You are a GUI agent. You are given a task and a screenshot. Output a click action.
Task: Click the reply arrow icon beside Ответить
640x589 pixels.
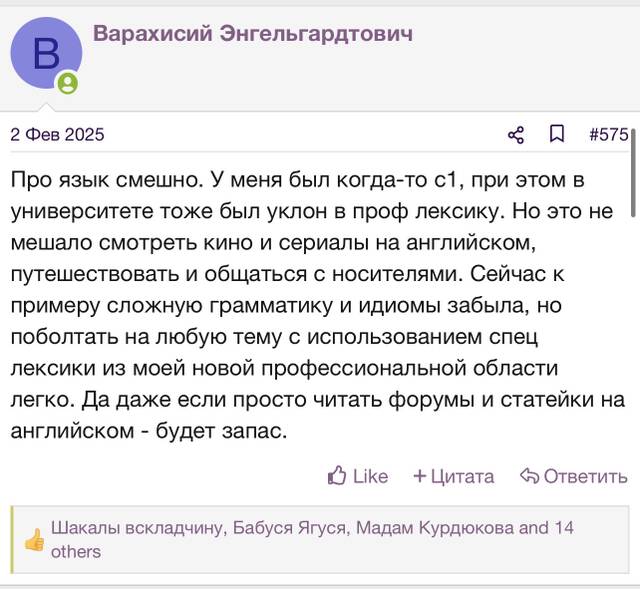pos(530,476)
